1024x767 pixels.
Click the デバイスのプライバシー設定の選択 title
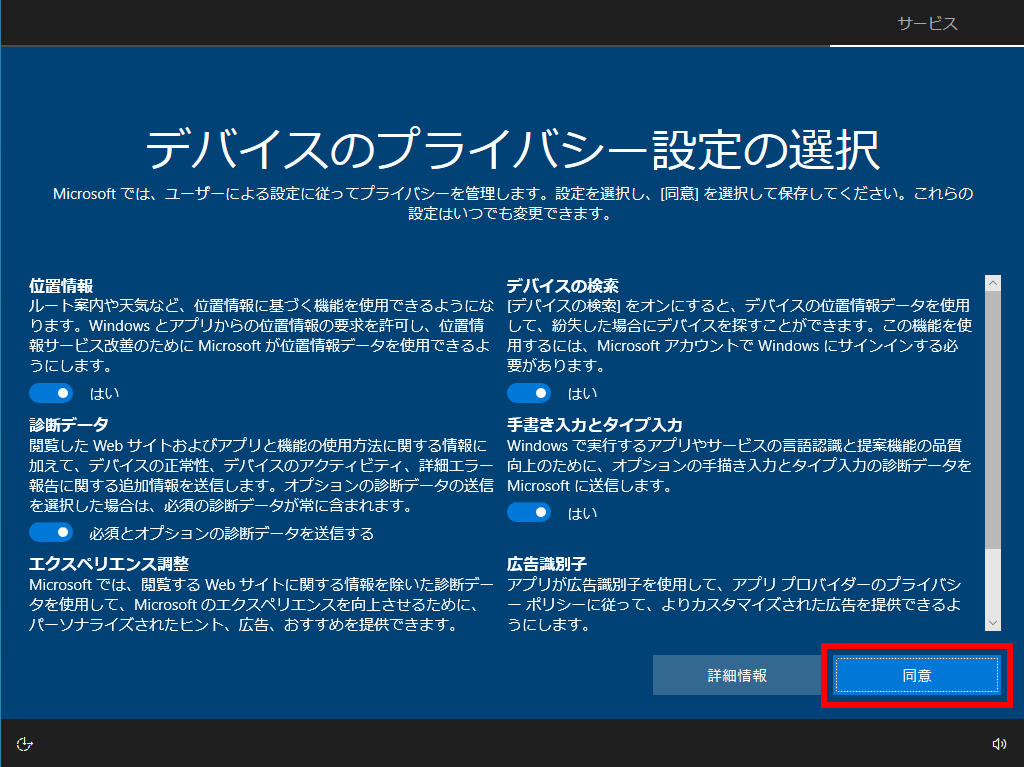pos(512,150)
